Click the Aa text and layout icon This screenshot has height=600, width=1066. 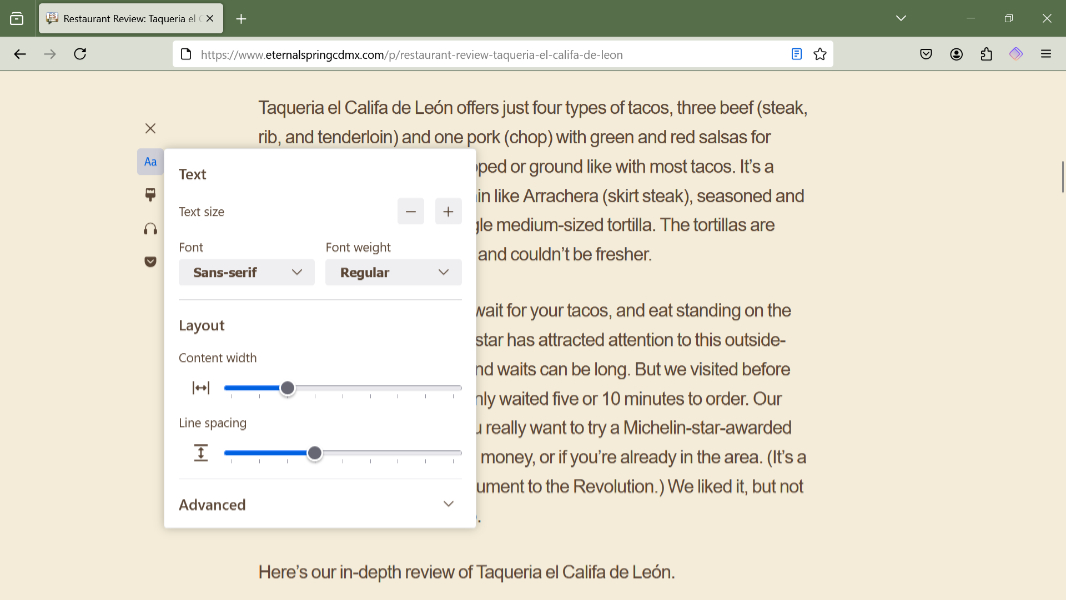coord(150,162)
